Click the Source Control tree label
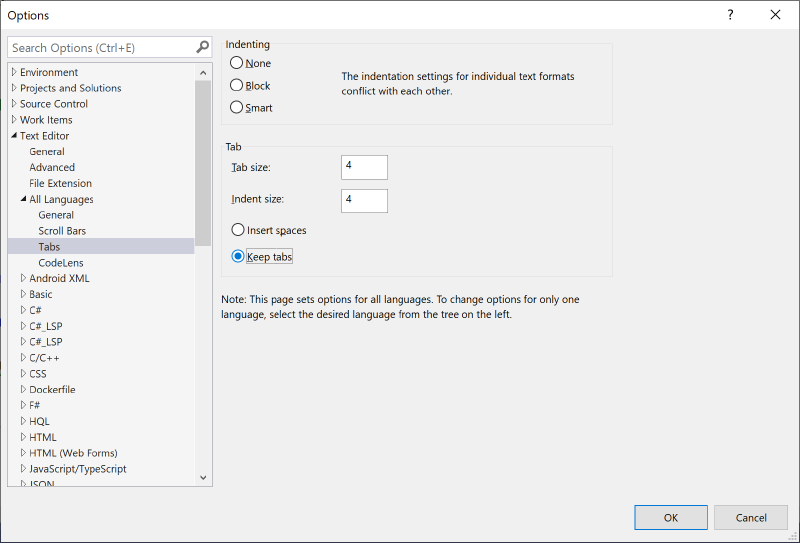The image size is (800, 543). click(x=54, y=104)
